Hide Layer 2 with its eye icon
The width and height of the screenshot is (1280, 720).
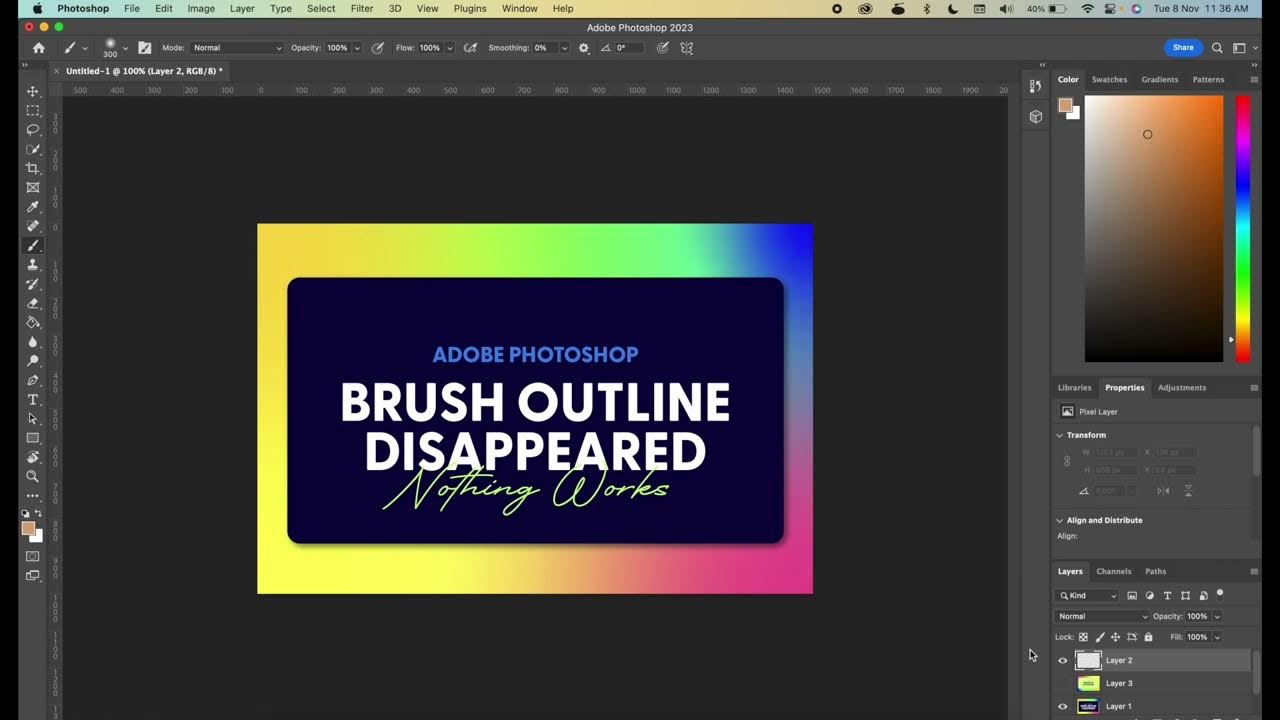tap(1062, 660)
